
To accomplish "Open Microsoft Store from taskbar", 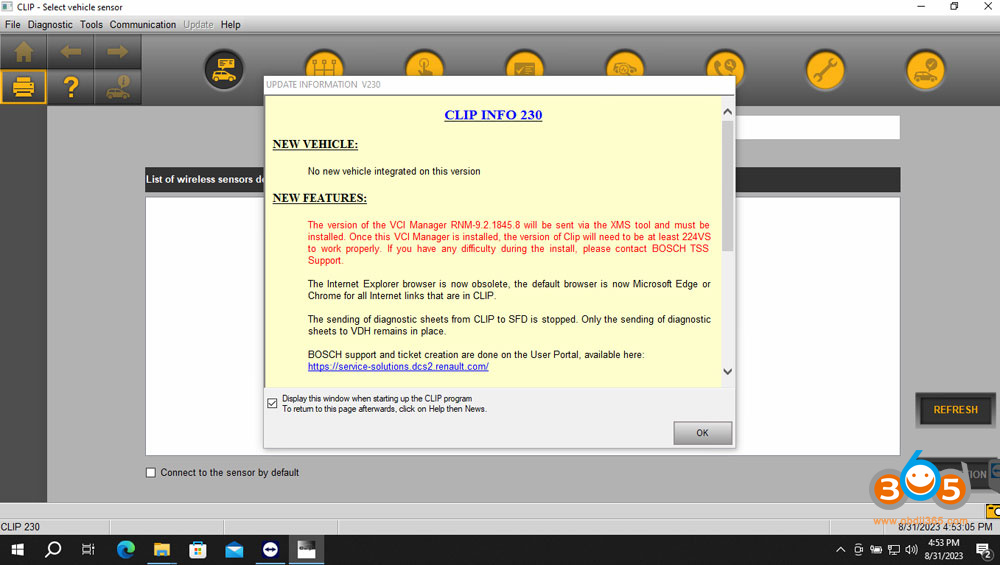I will click(x=198, y=550).
